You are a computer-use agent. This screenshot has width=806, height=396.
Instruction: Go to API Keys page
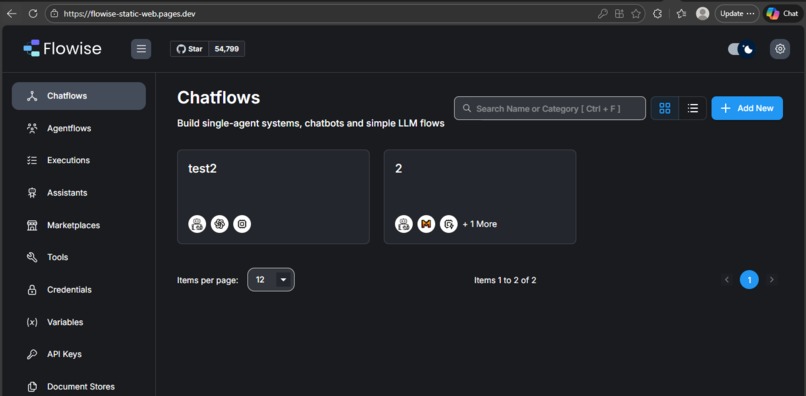79,354
